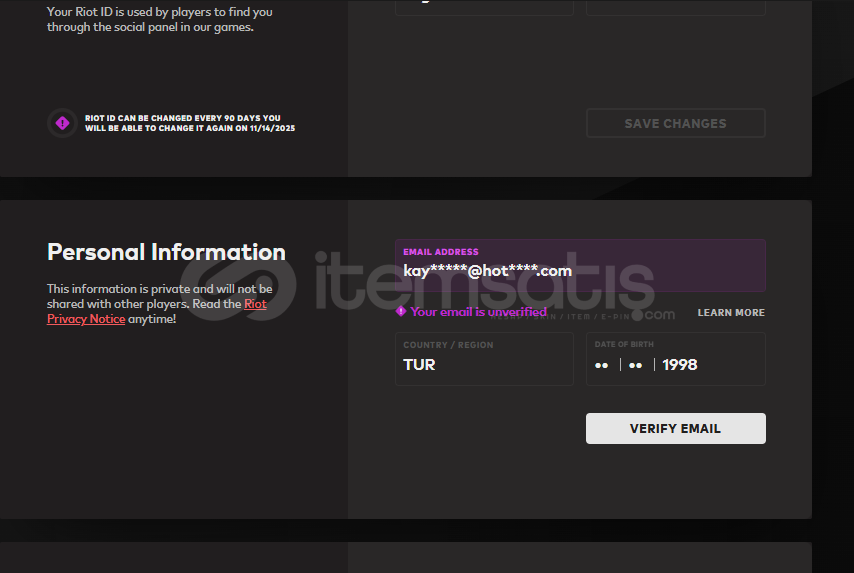Focus the Email Address field
Image resolution: width=854 pixels, height=573 pixels.
[580, 265]
